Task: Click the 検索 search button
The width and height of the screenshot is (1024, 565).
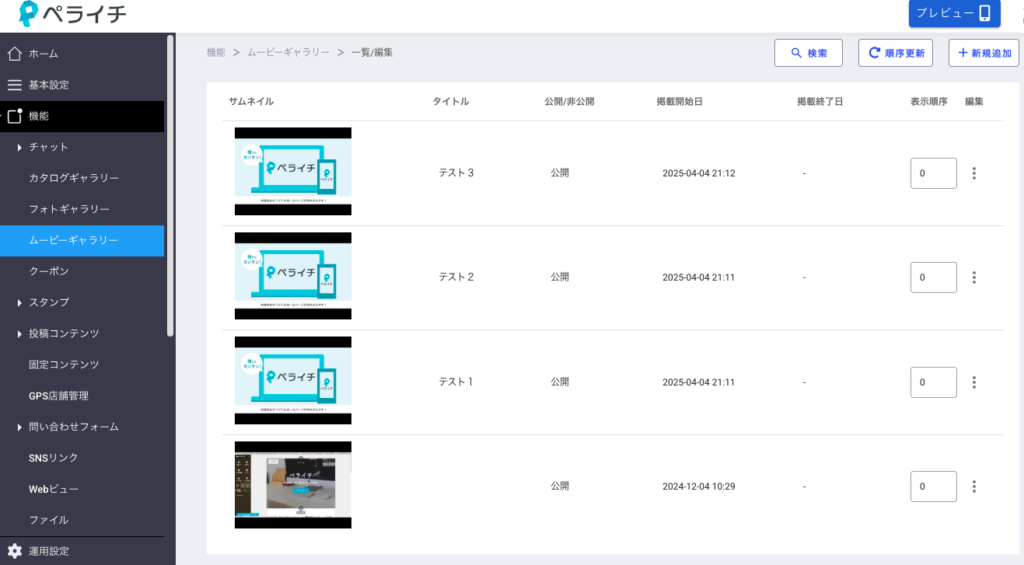Action: coord(808,53)
